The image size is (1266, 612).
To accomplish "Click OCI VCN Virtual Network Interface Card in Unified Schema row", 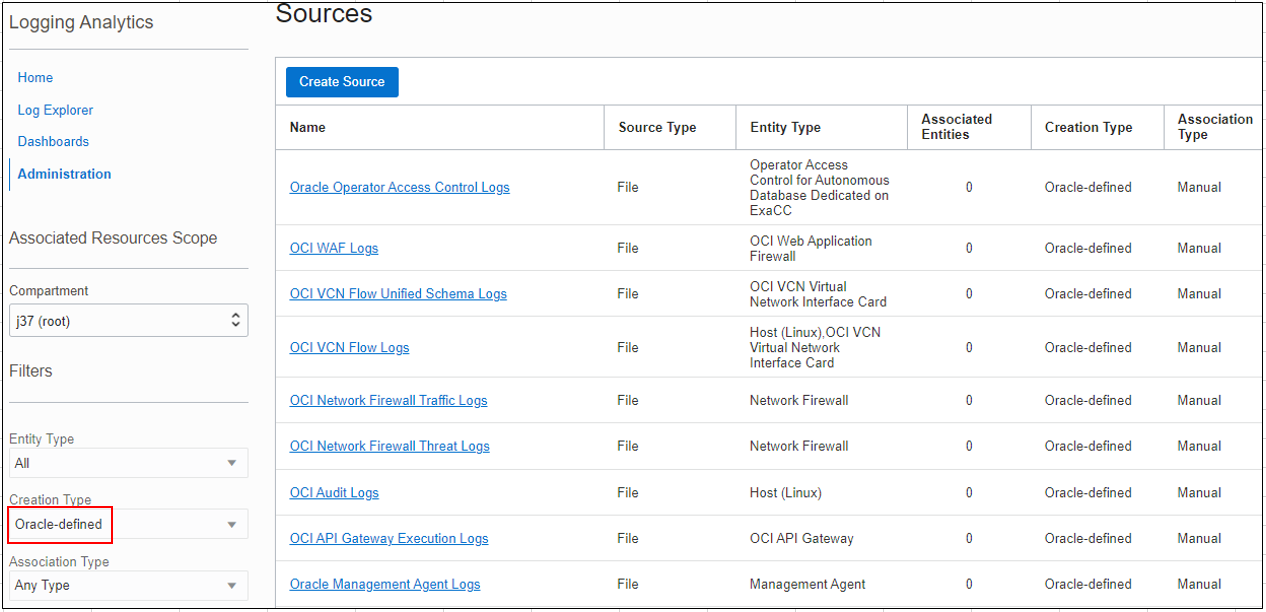I will pos(818,294).
